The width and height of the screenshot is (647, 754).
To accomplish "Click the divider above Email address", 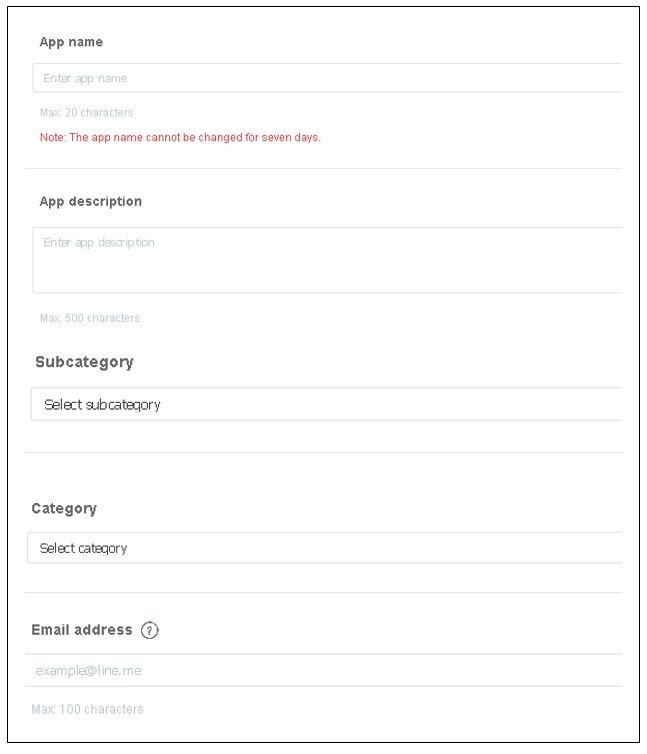I will 323,592.
